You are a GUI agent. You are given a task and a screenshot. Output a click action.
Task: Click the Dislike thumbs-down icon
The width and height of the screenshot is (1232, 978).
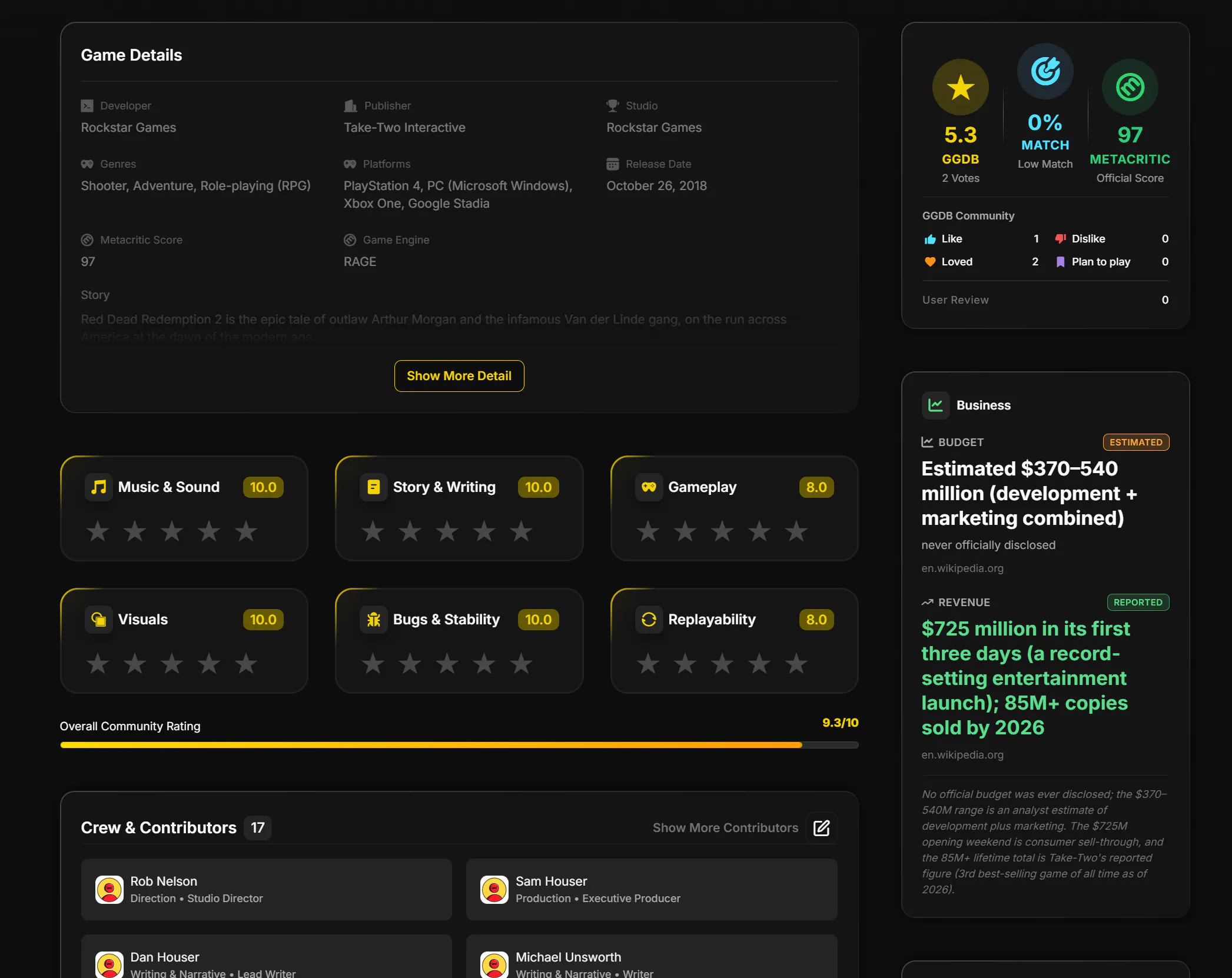point(1060,239)
